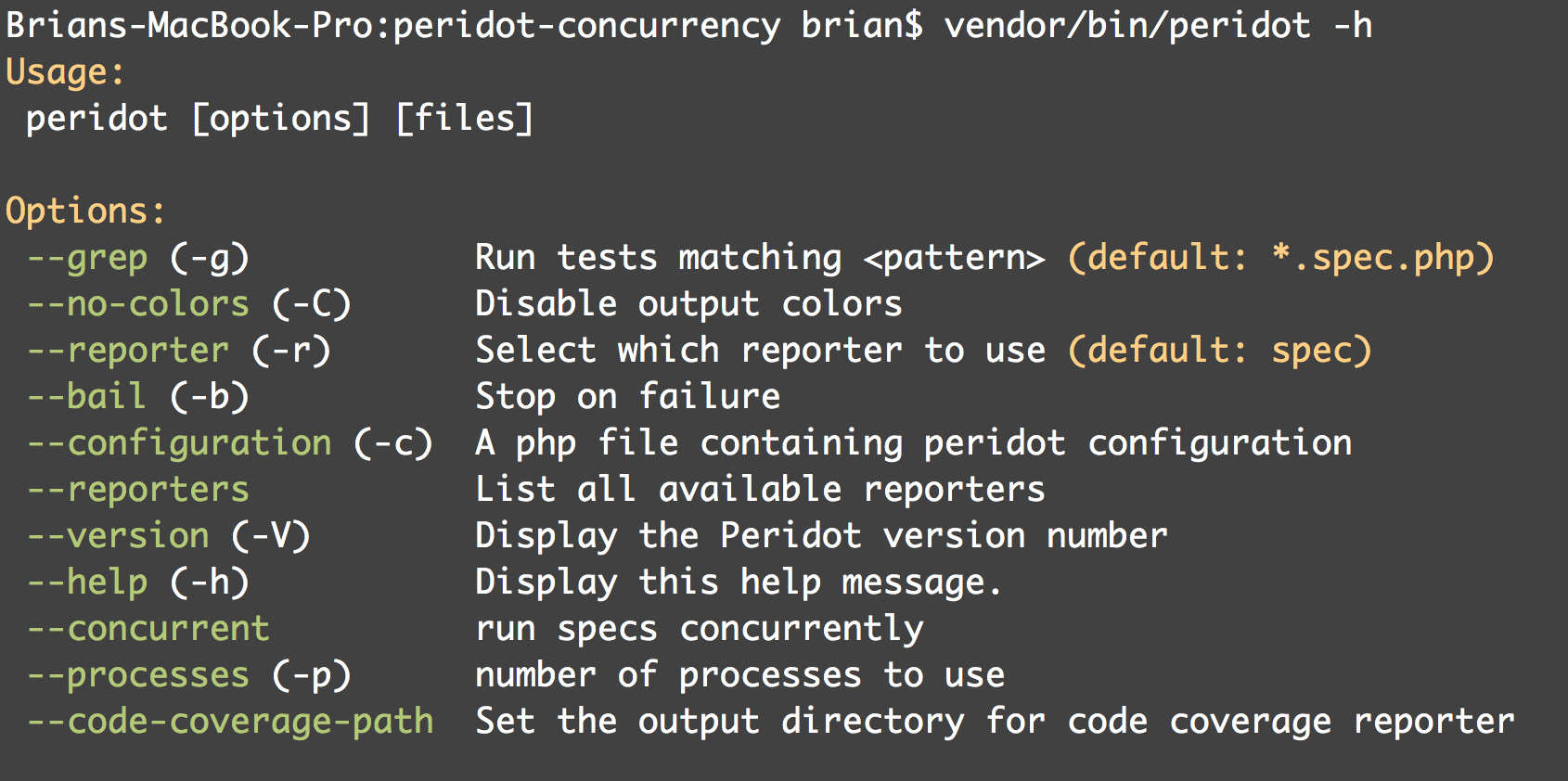This screenshot has height=781, width=1568.
Task: Click the --processes option text
Action: (138, 675)
